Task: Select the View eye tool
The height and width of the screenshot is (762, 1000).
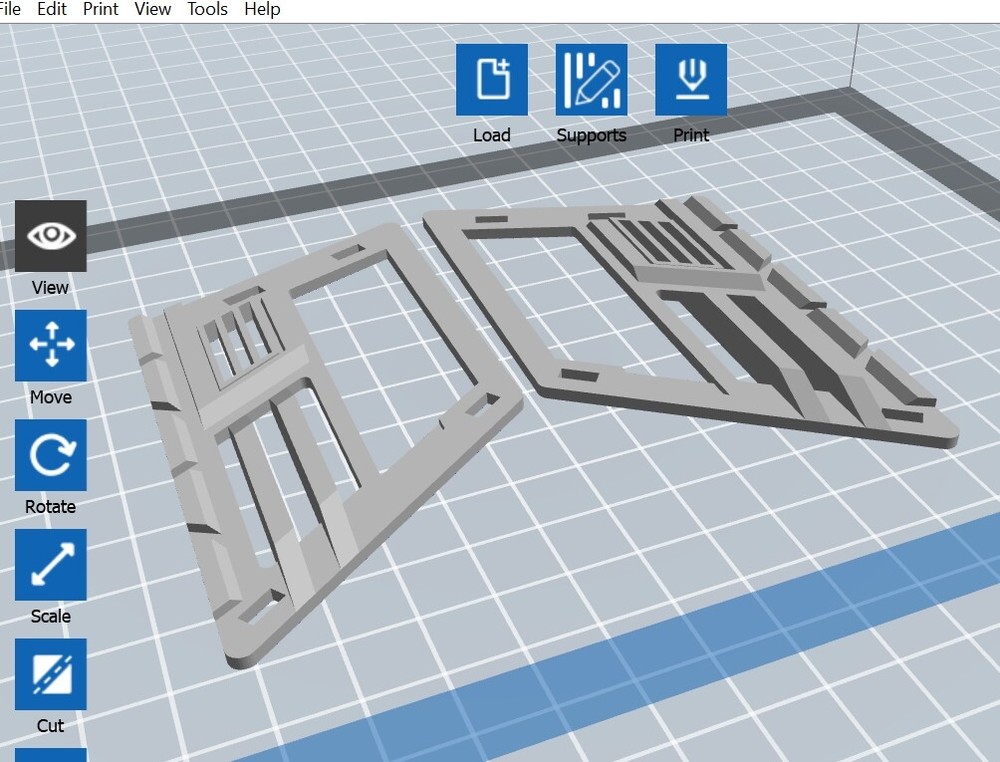Action: coord(51,236)
